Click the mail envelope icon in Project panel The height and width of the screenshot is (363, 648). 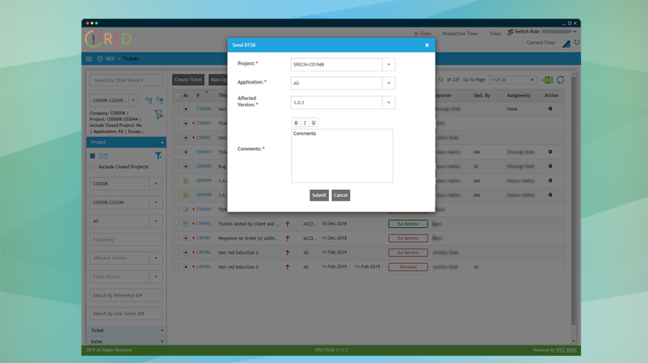coord(103,156)
